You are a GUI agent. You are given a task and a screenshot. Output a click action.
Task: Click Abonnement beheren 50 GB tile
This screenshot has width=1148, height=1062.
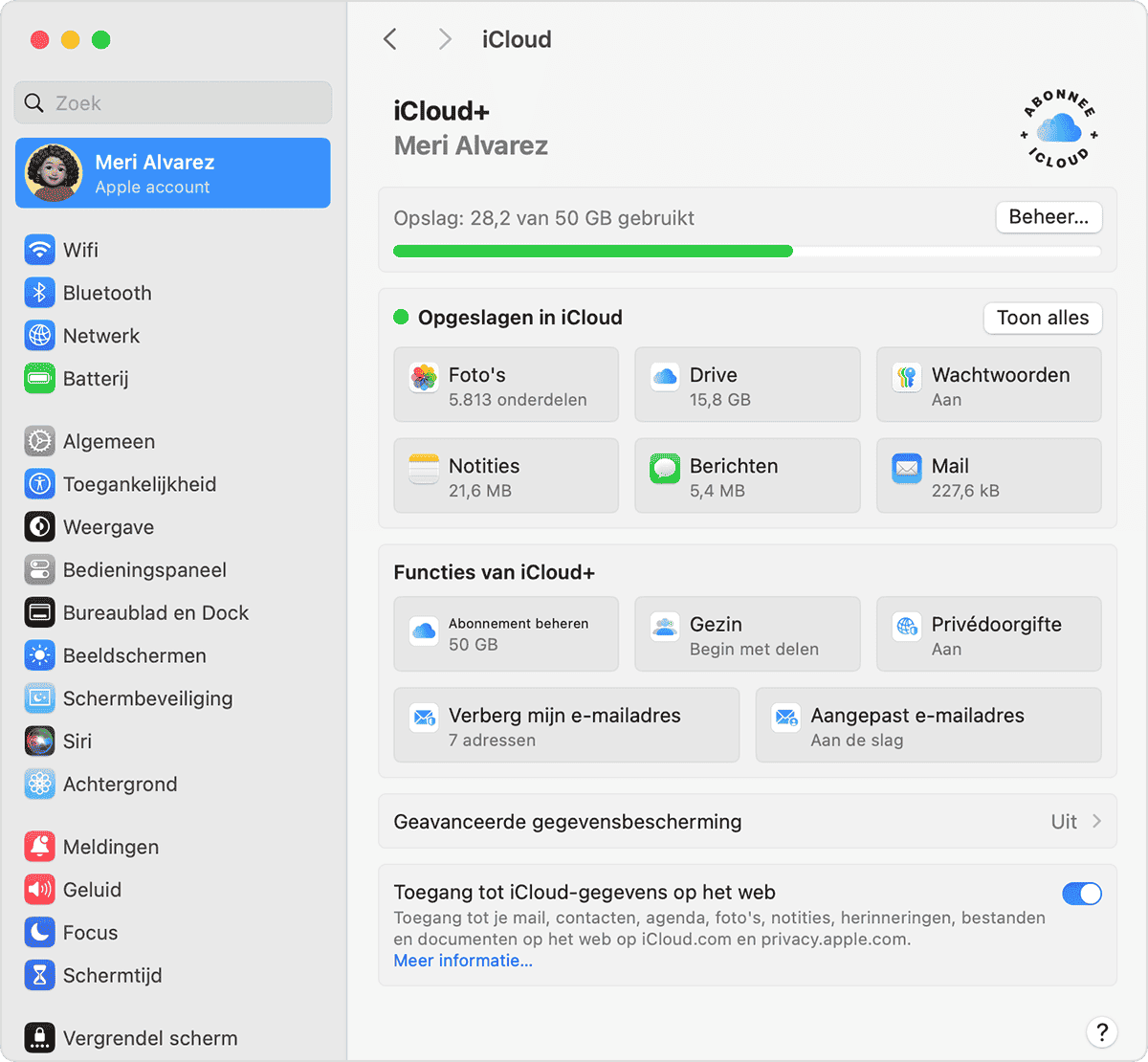506,634
